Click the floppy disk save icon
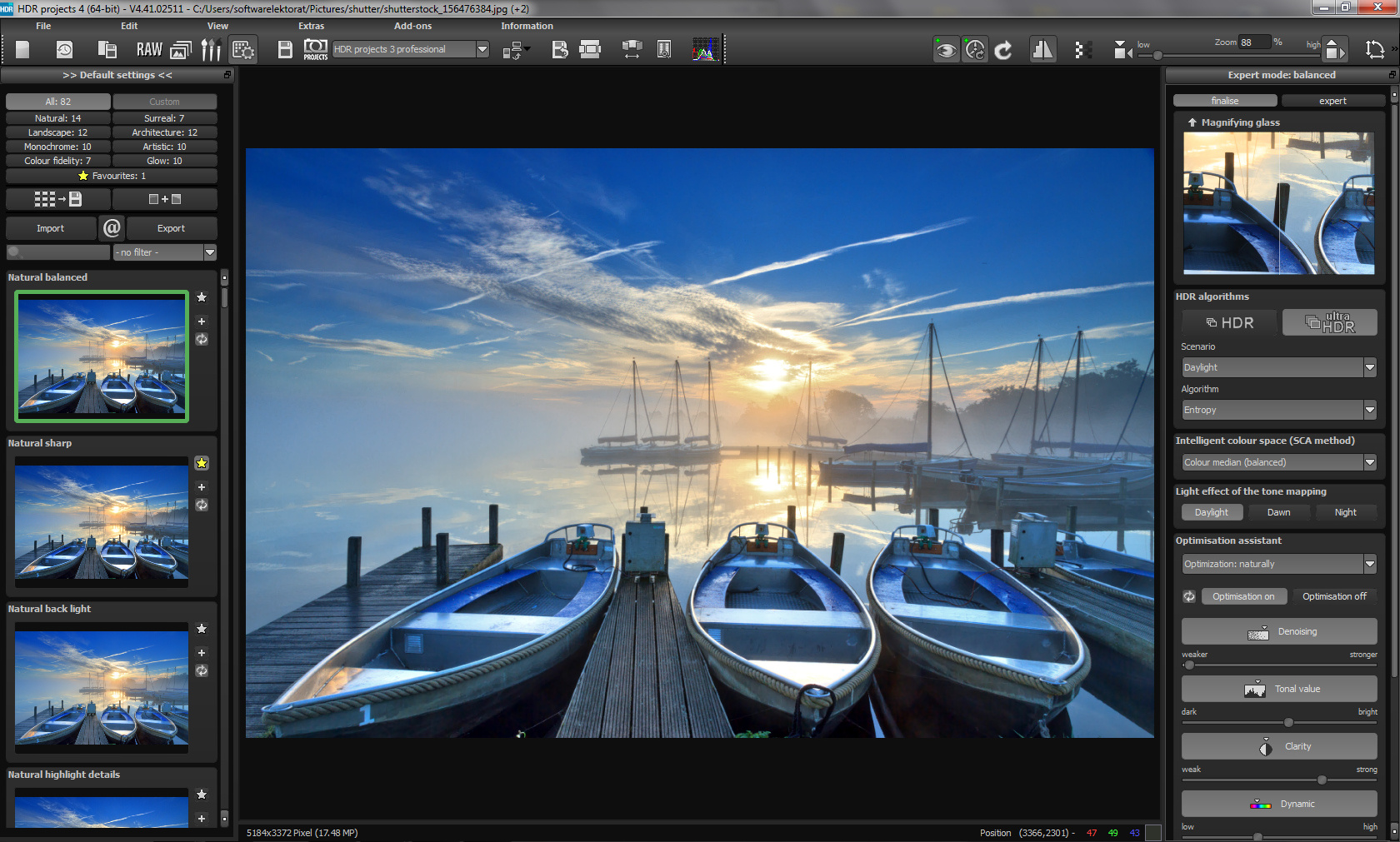The height and width of the screenshot is (842, 1400). click(x=285, y=50)
